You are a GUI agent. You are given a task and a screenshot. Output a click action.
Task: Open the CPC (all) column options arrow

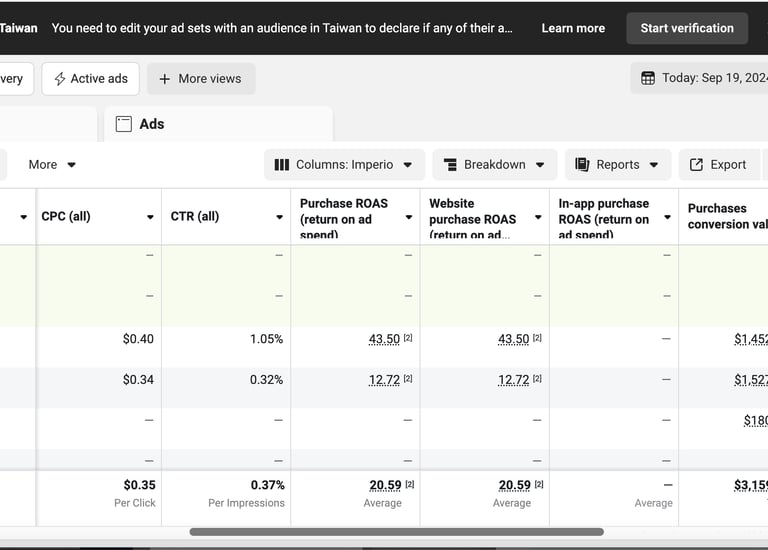[x=150, y=217]
